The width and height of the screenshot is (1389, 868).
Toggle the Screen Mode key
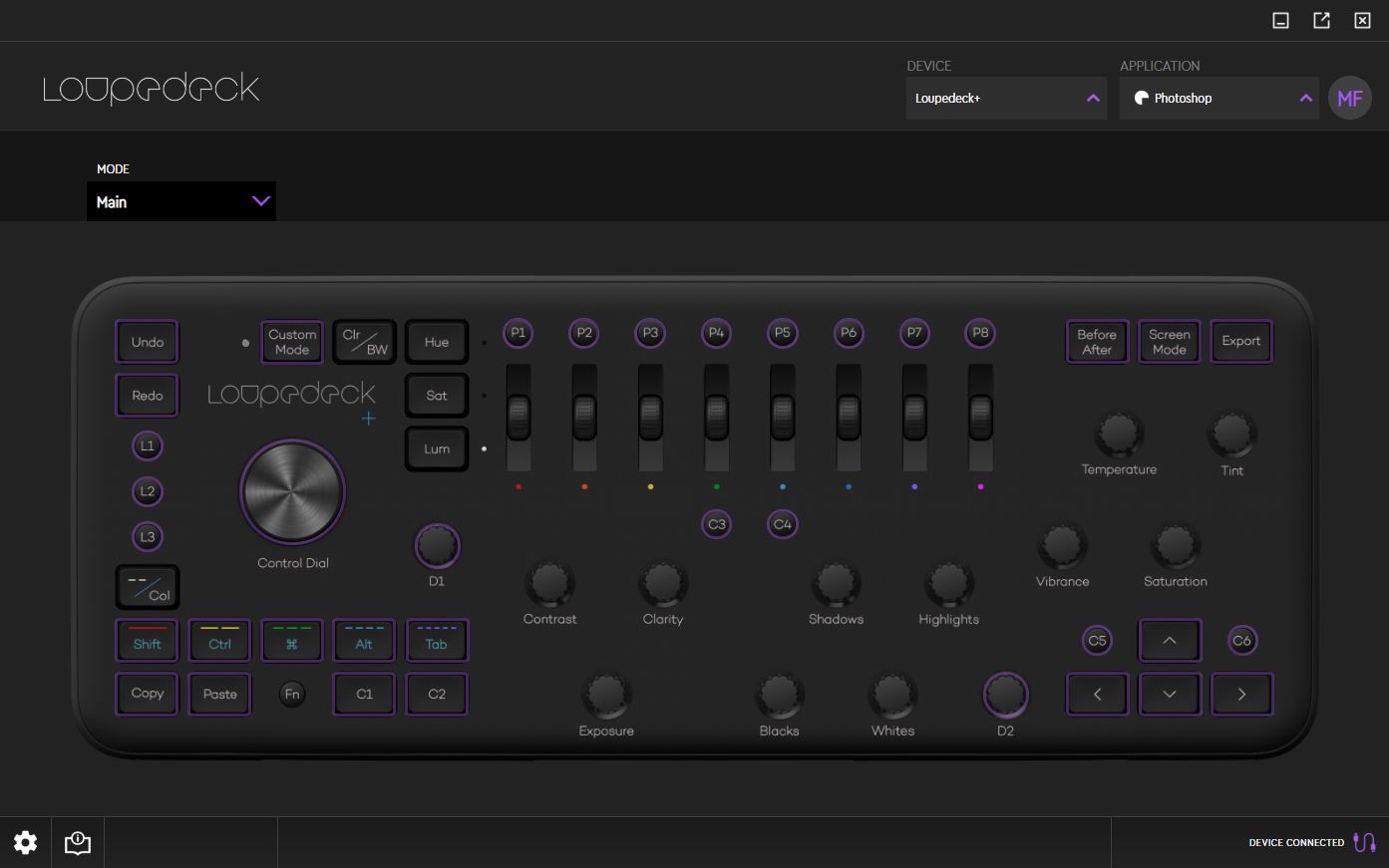(x=1170, y=342)
